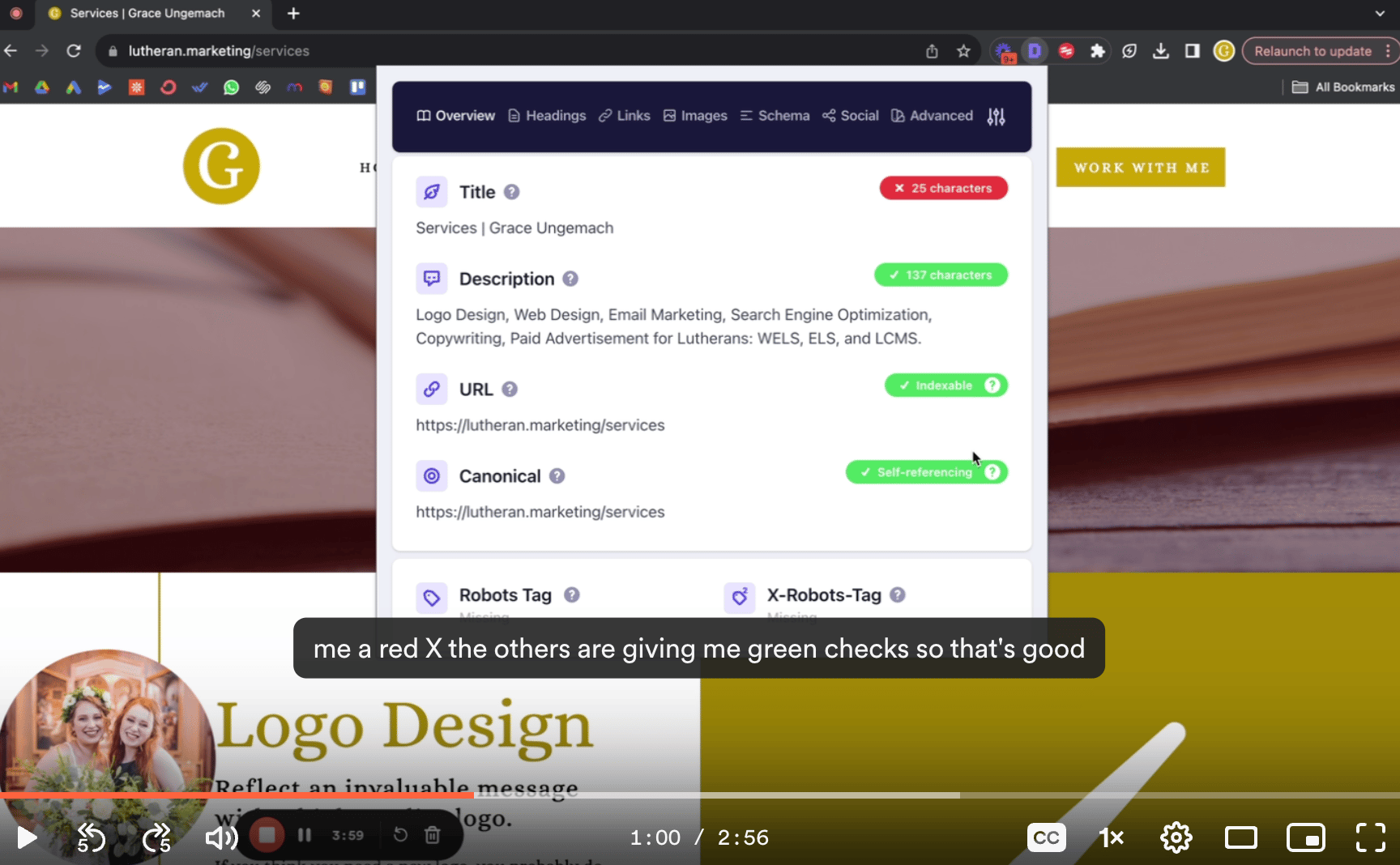Click the Canonical target icon
1400x865 pixels.
432,476
